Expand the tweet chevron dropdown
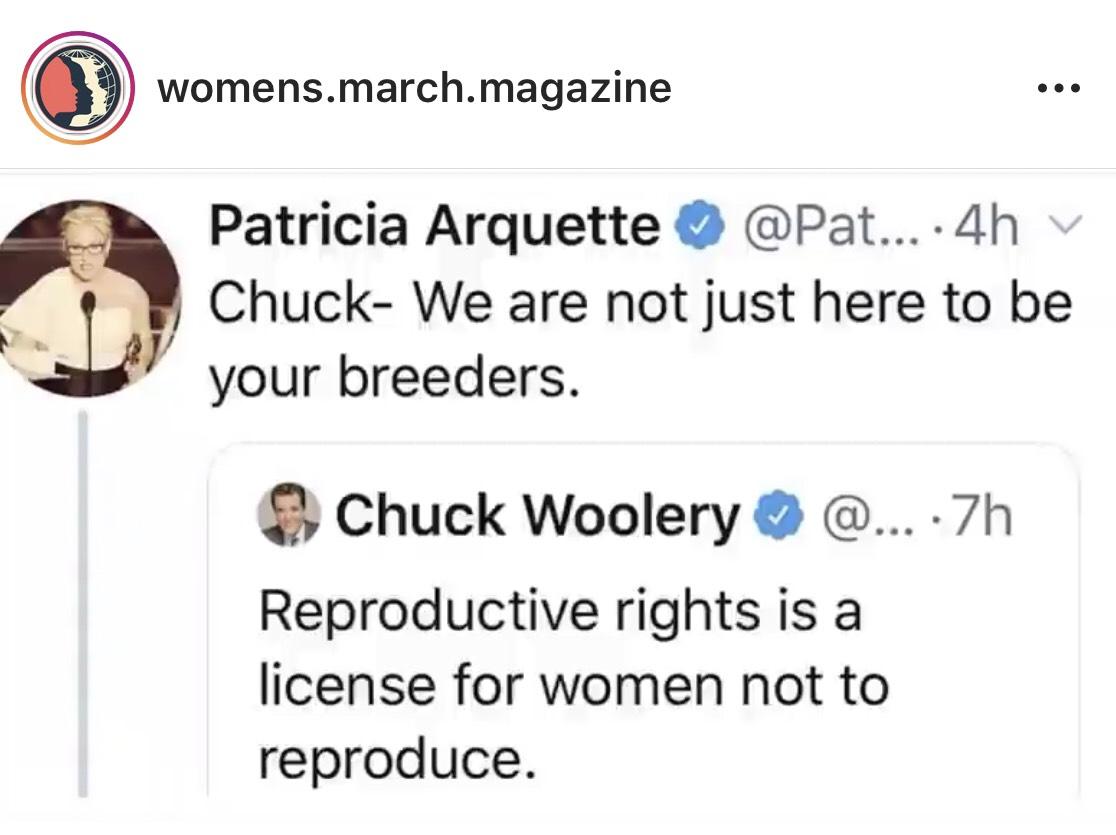The width and height of the screenshot is (1116, 835). point(1065,226)
